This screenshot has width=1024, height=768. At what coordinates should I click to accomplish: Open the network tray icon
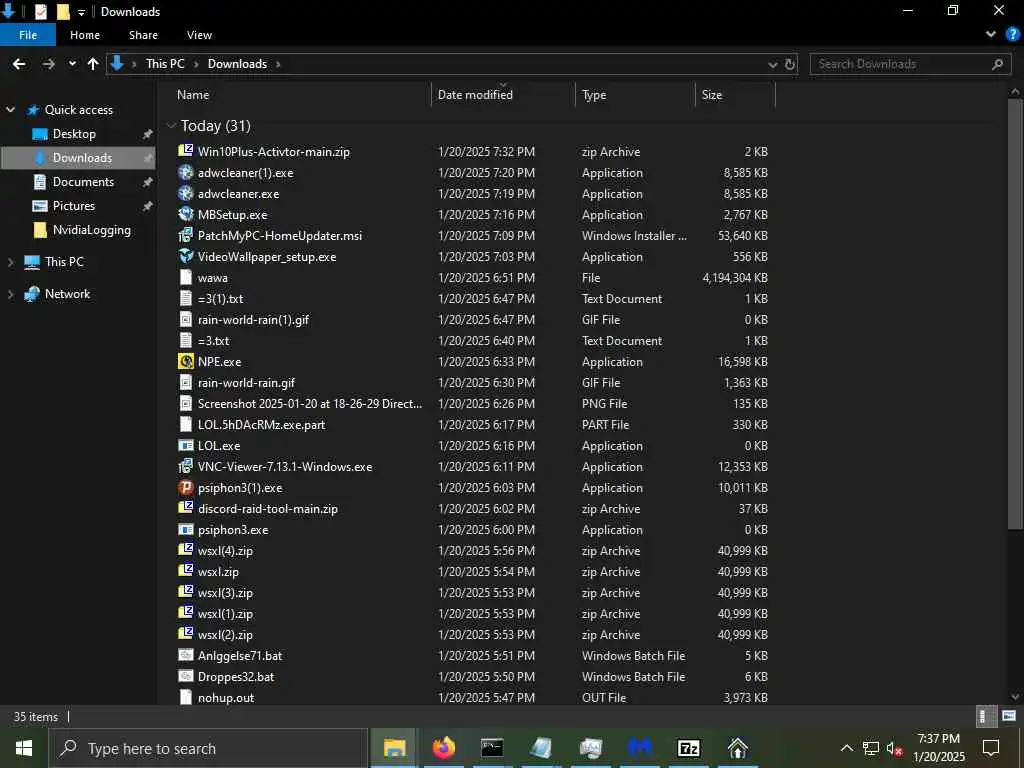pos(871,748)
